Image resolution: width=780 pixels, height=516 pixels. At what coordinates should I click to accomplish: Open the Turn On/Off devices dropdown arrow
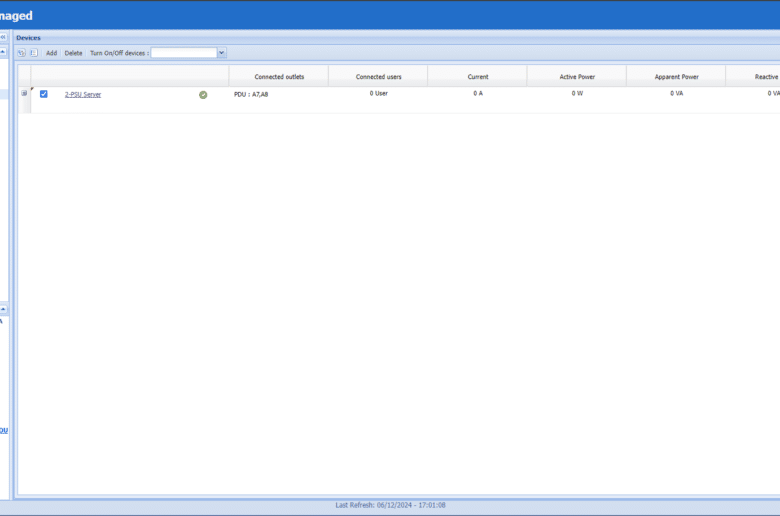(222, 53)
